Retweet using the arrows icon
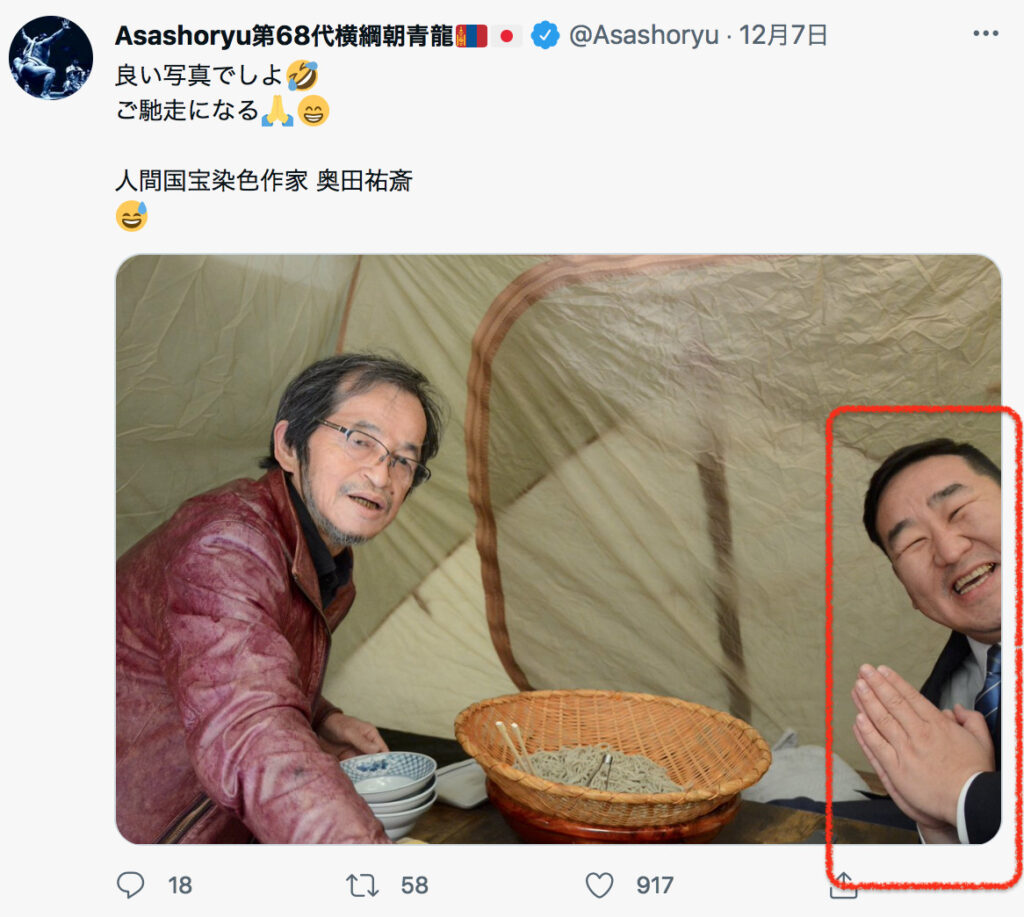Screen dimensions: 1024x917 (362, 886)
